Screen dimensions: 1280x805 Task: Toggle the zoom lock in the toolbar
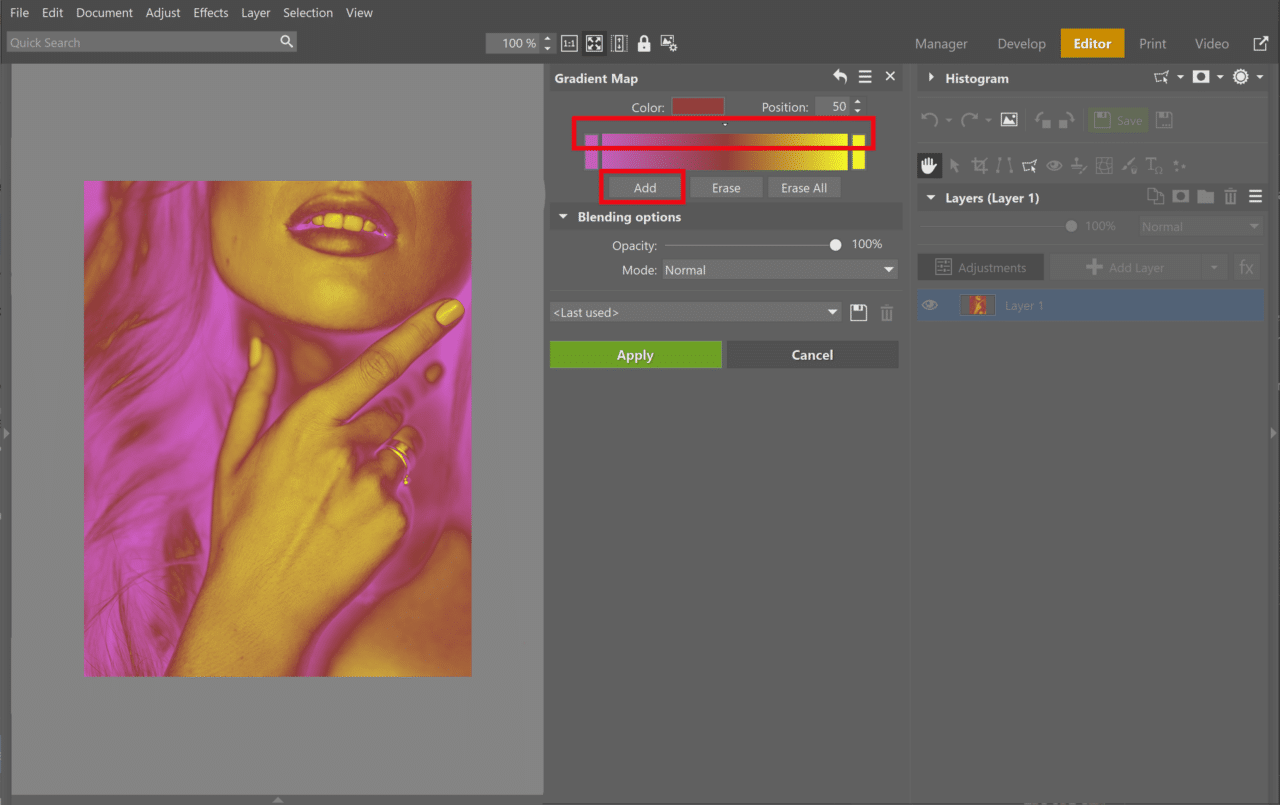644,43
